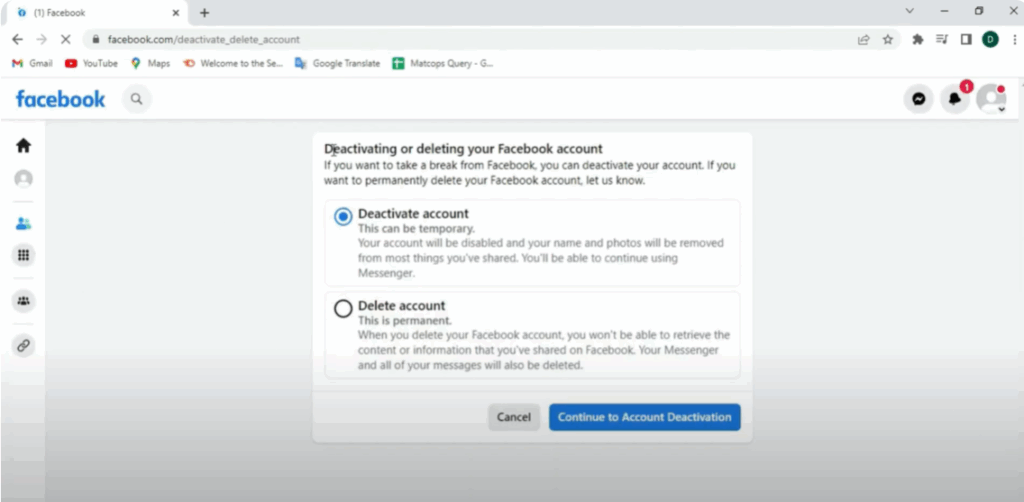The height and width of the screenshot is (502, 1024).
Task: Stop page loading with the X button
Action: pos(65,39)
